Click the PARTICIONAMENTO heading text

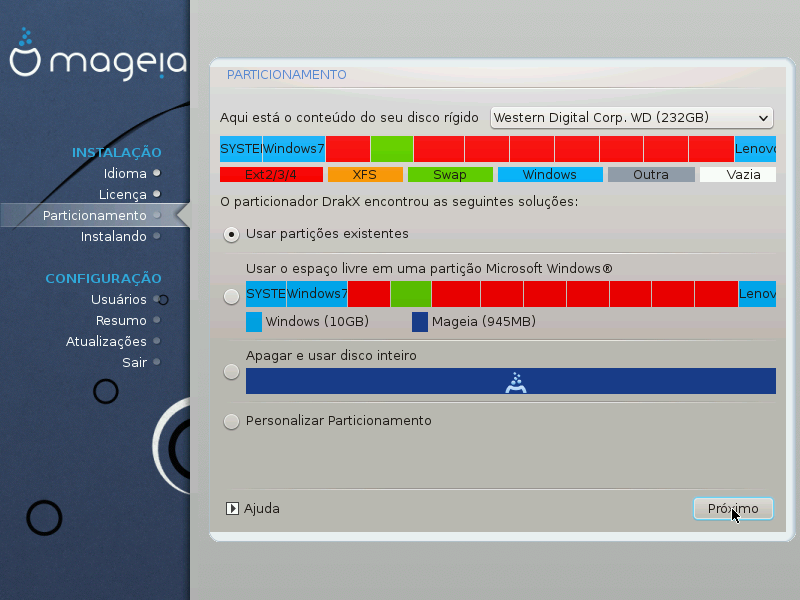(287, 74)
